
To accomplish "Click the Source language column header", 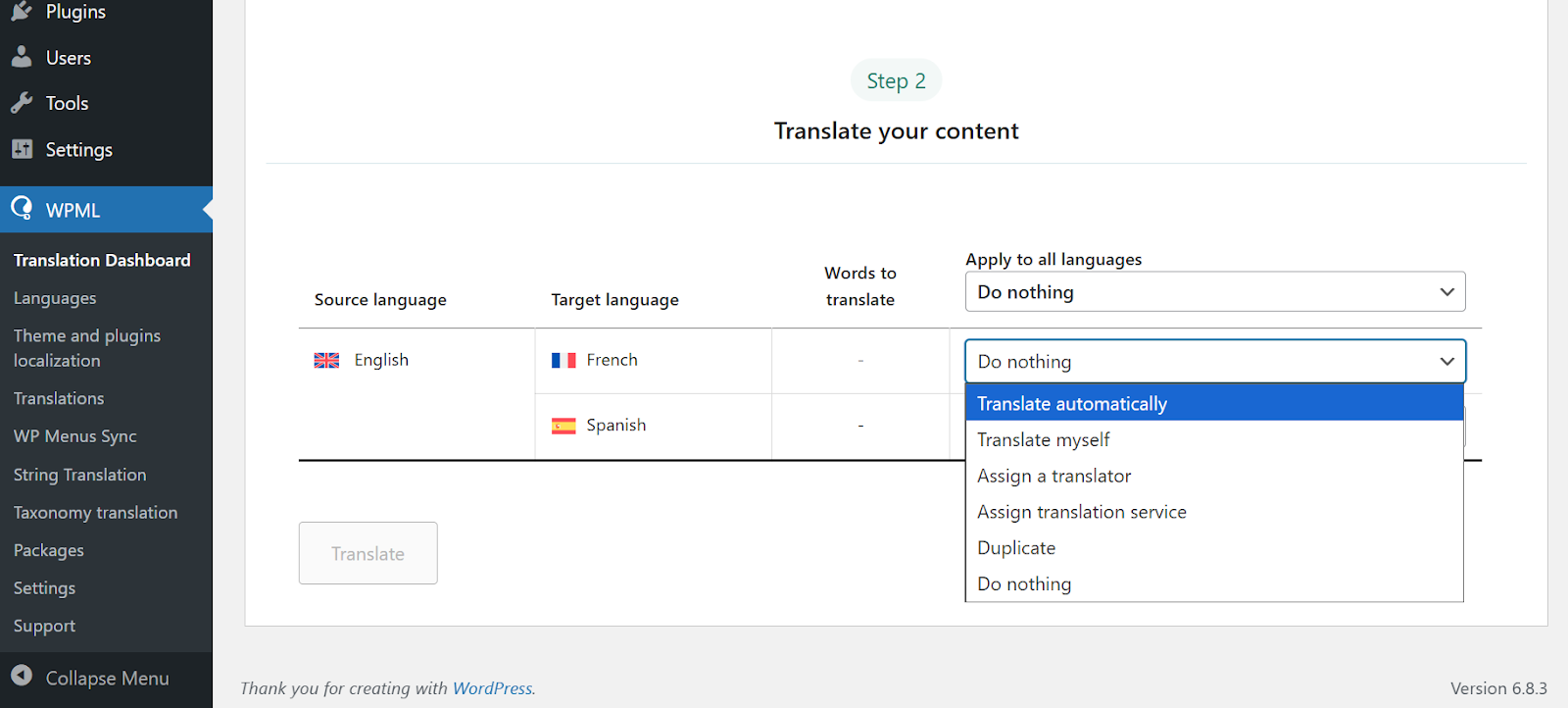I will click(x=380, y=300).
